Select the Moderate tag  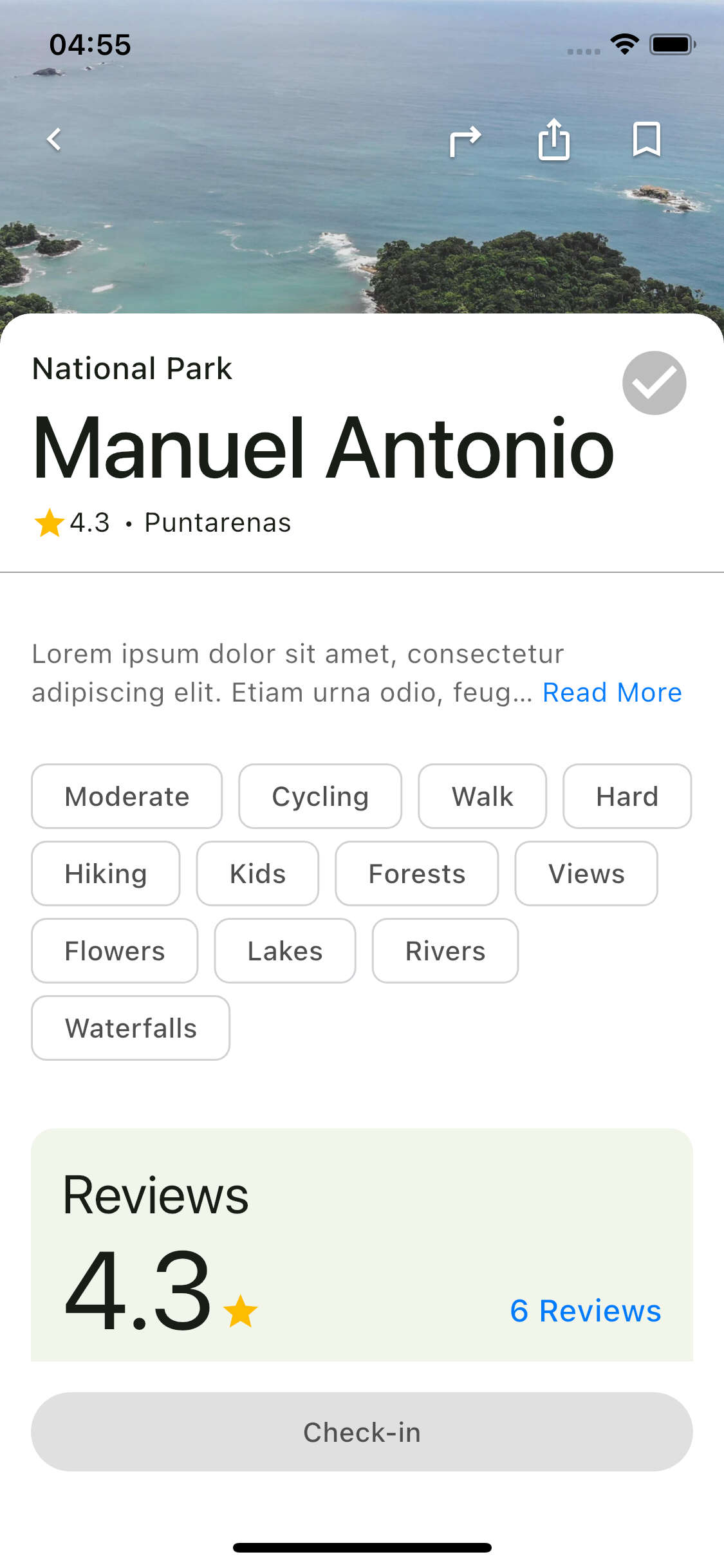127,796
